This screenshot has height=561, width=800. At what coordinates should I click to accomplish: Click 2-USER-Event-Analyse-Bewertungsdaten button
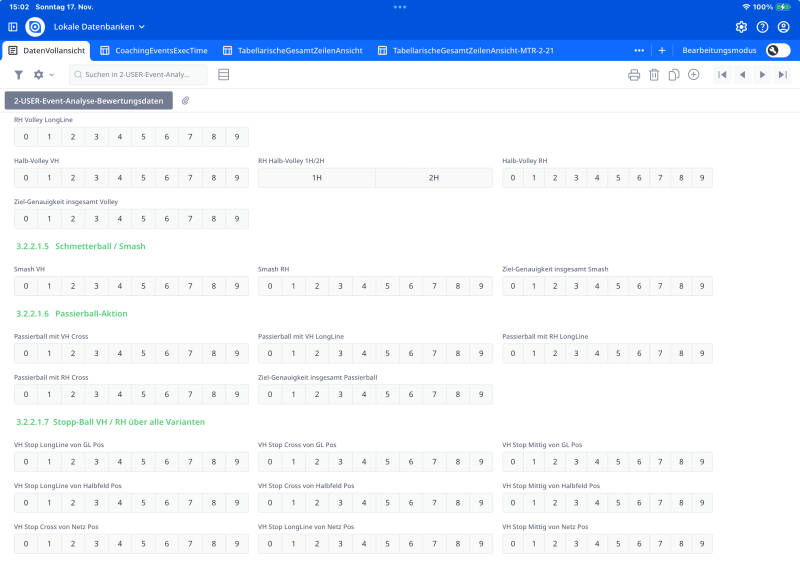[89, 100]
